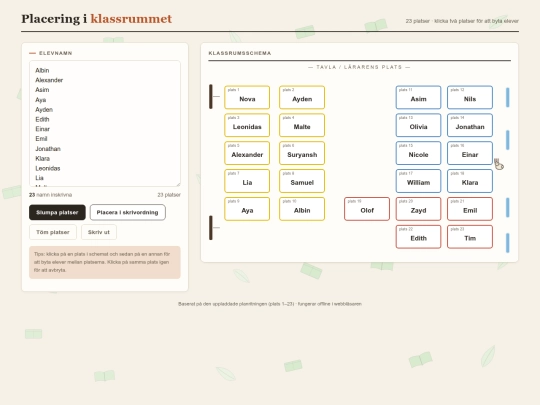Click the name Klara in the list
The height and width of the screenshot is (405, 540).
(42, 158)
